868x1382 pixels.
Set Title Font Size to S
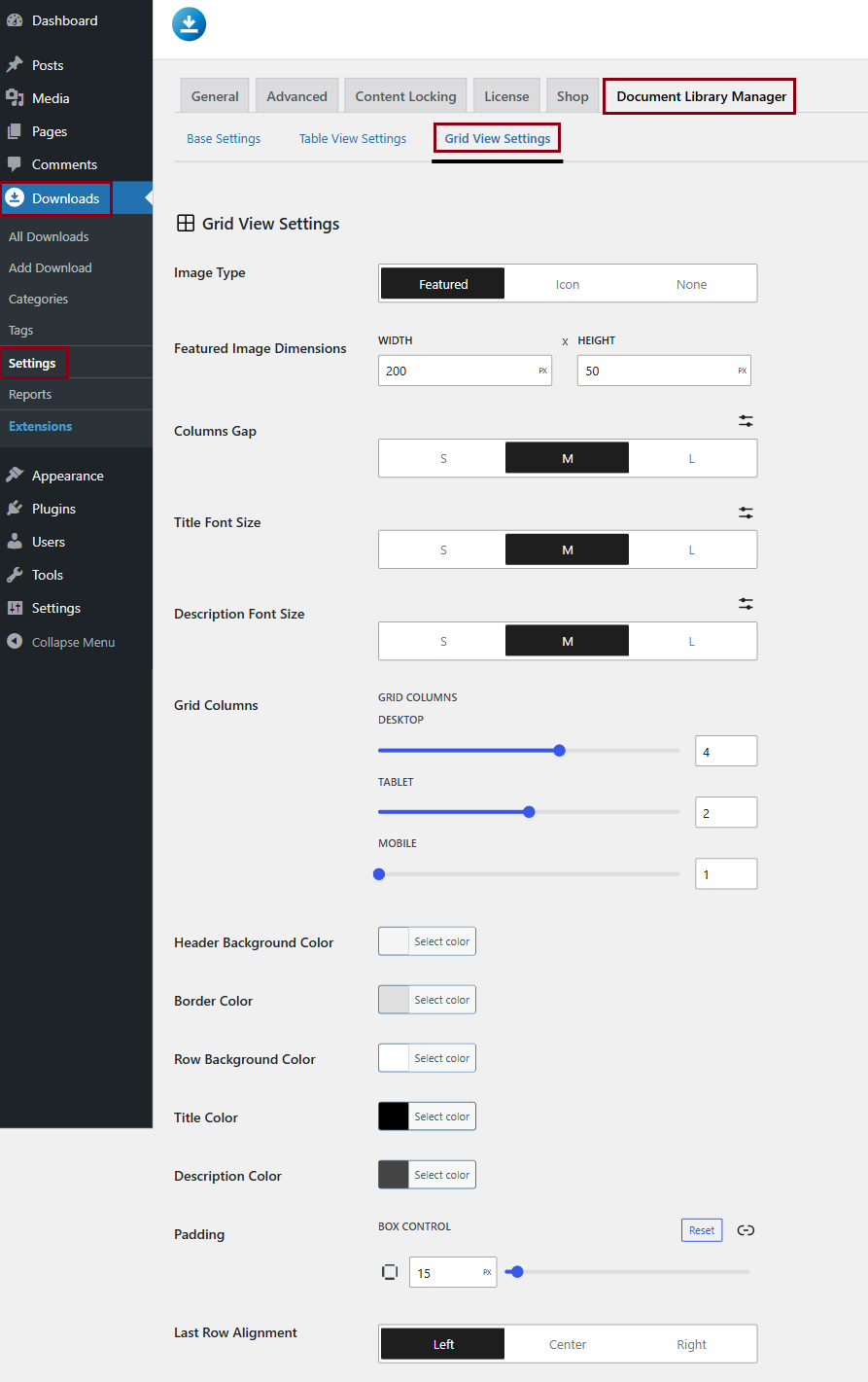click(x=443, y=549)
